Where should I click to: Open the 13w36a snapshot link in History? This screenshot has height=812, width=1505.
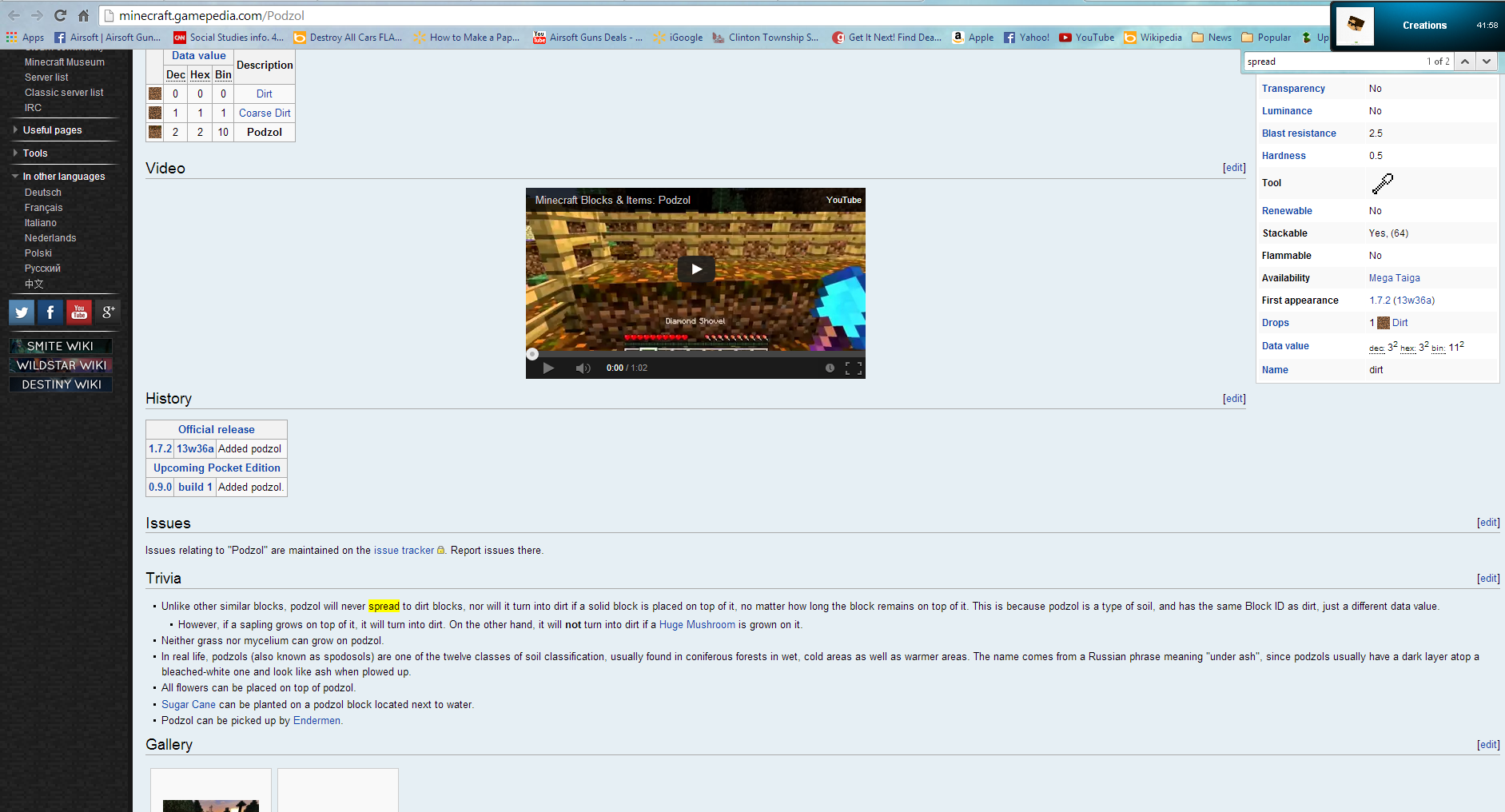(195, 449)
